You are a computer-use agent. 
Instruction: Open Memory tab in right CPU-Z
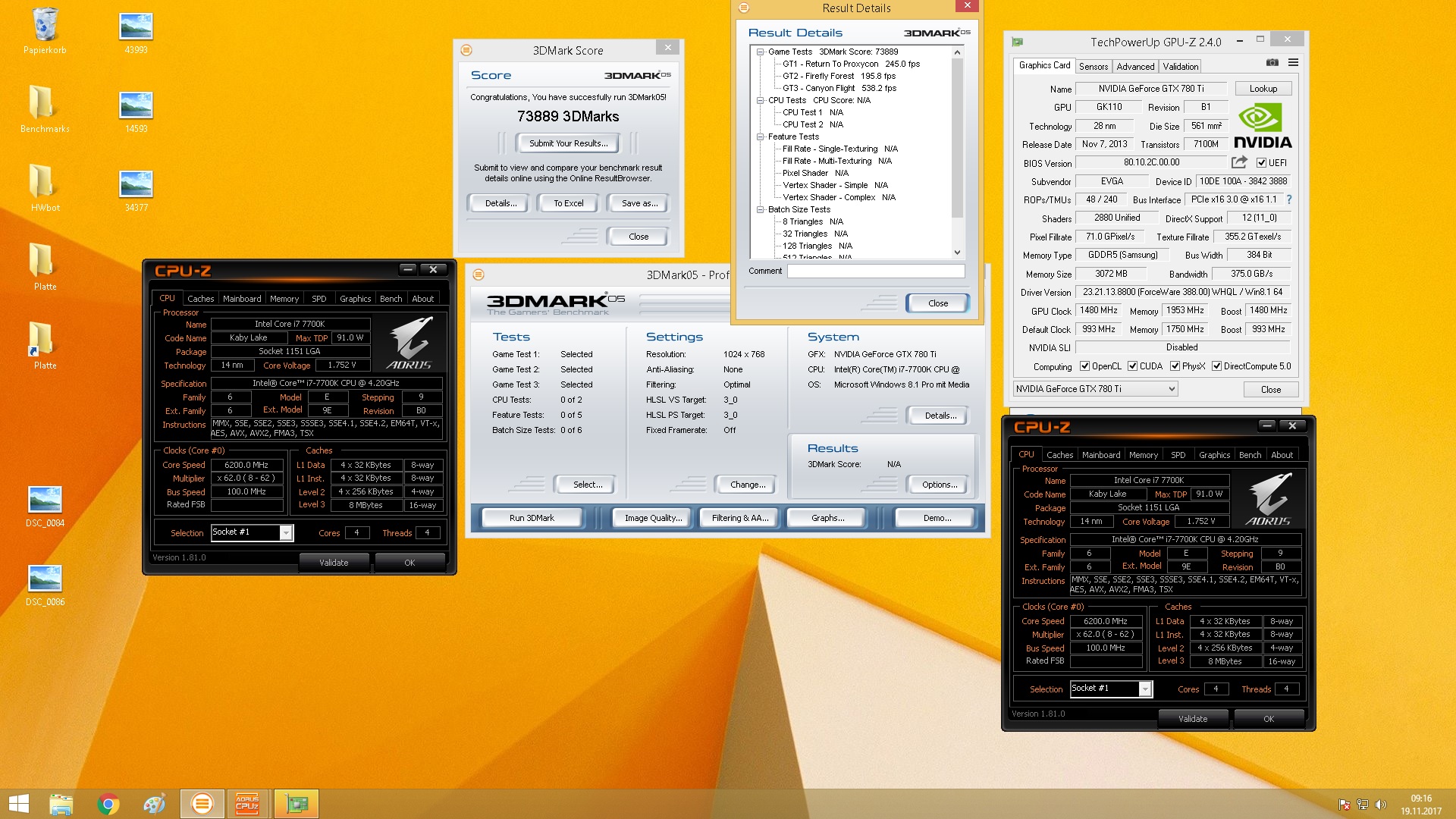pos(1144,455)
